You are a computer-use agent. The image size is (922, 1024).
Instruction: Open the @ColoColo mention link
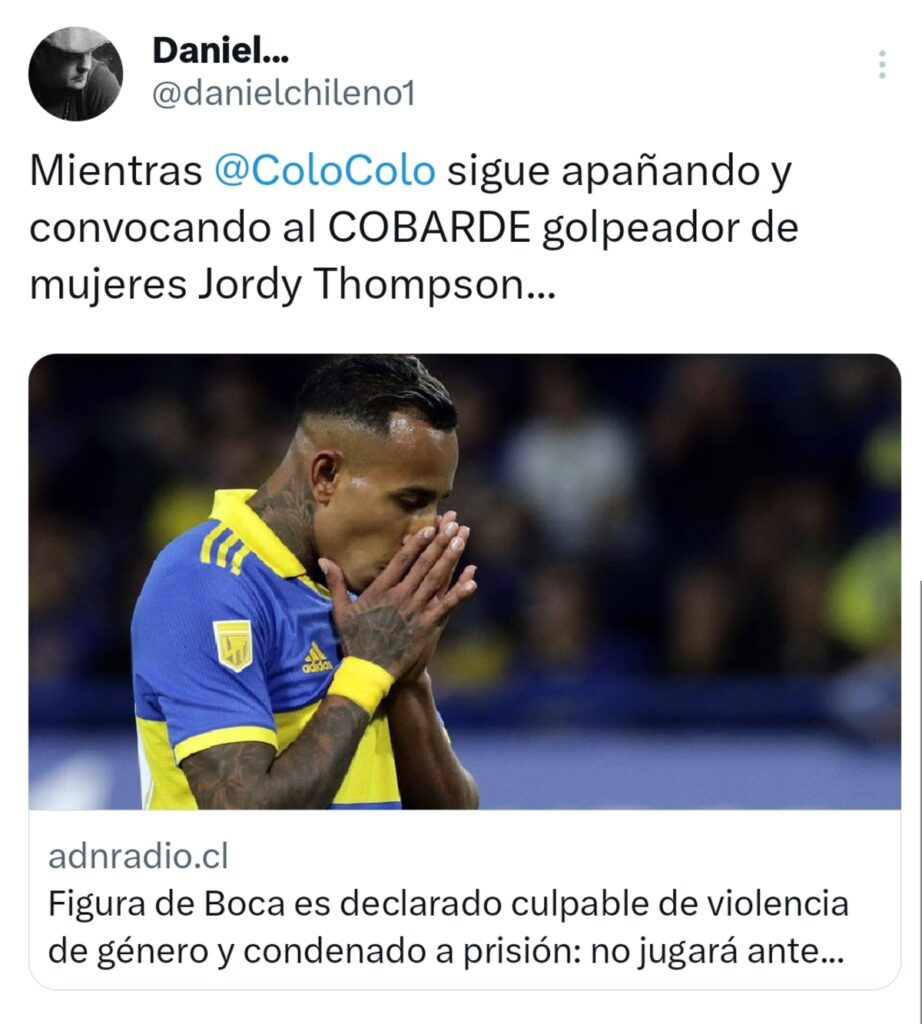coord(325,172)
